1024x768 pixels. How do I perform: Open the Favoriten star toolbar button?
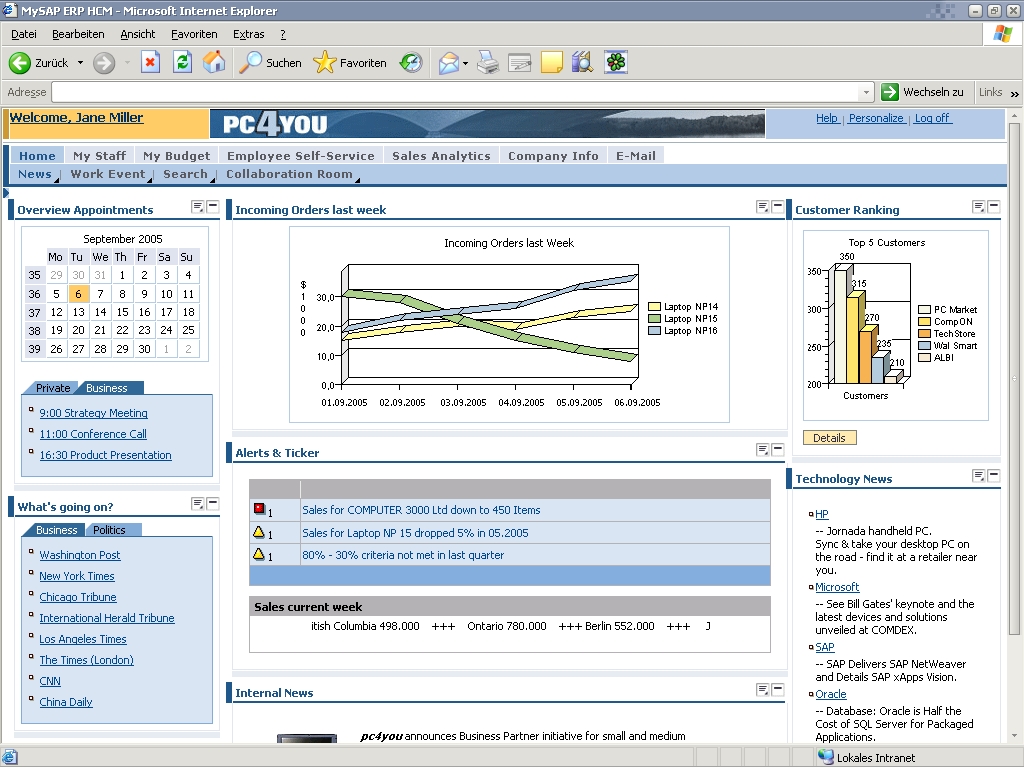pyautogui.click(x=350, y=63)
